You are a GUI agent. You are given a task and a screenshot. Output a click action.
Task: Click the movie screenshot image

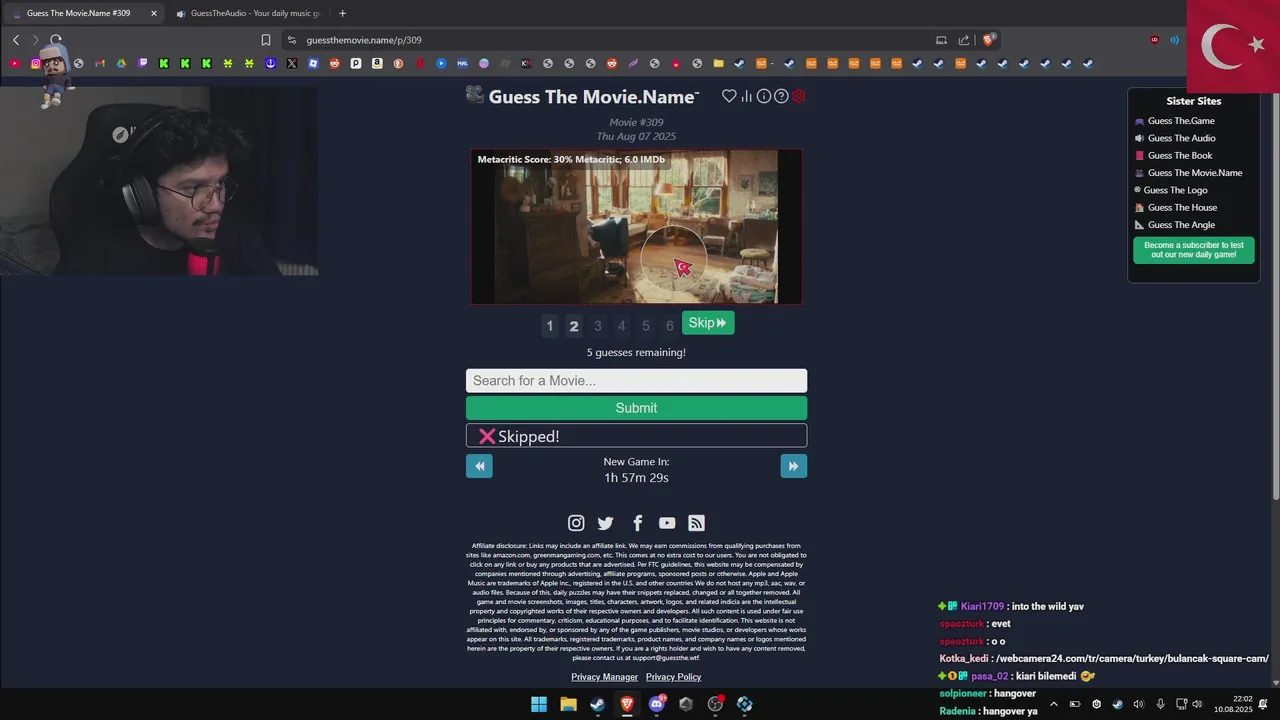click(x=636, y=227)
